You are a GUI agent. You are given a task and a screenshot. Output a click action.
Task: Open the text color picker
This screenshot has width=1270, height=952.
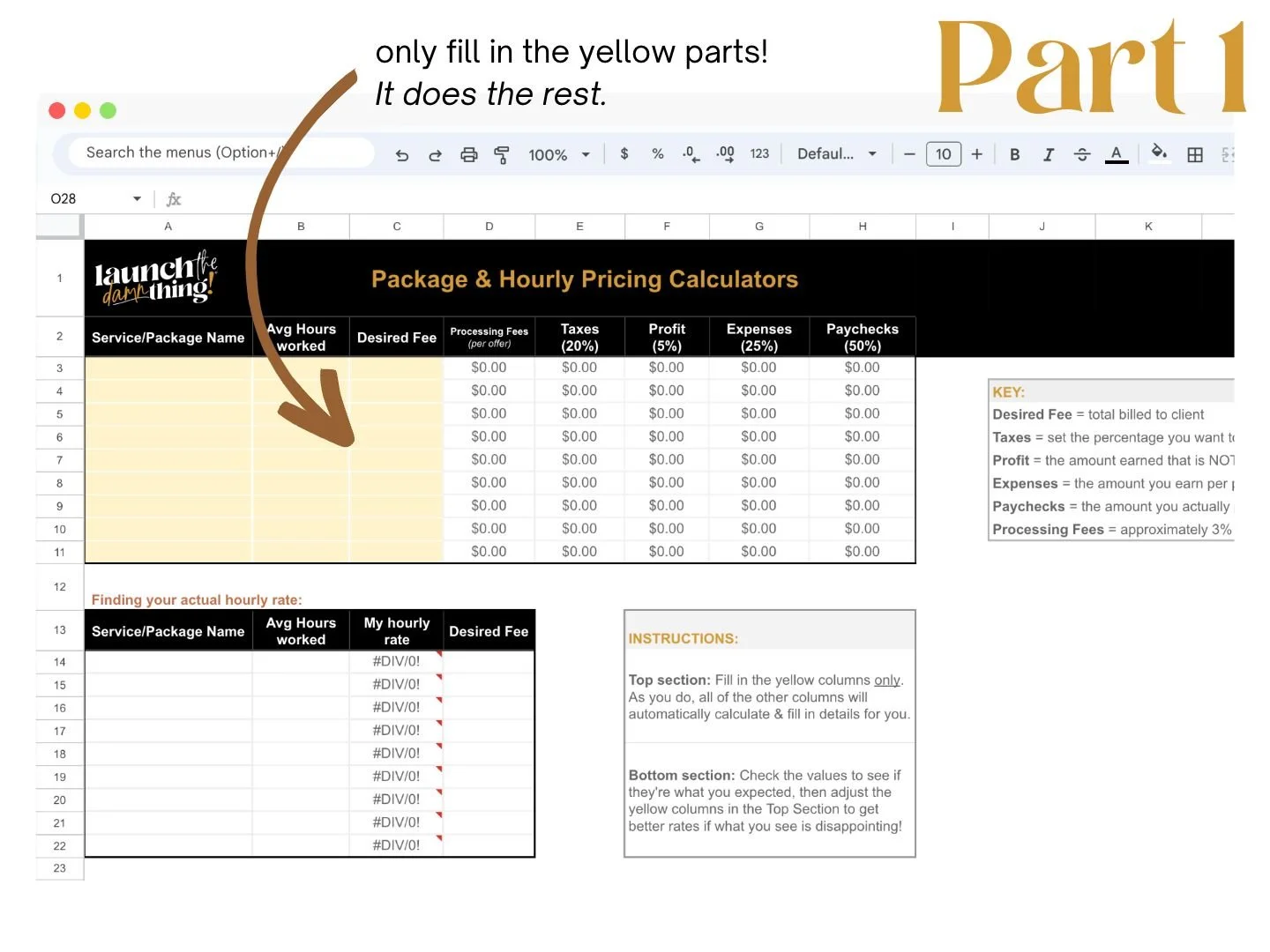click(x=1117, y=154)
